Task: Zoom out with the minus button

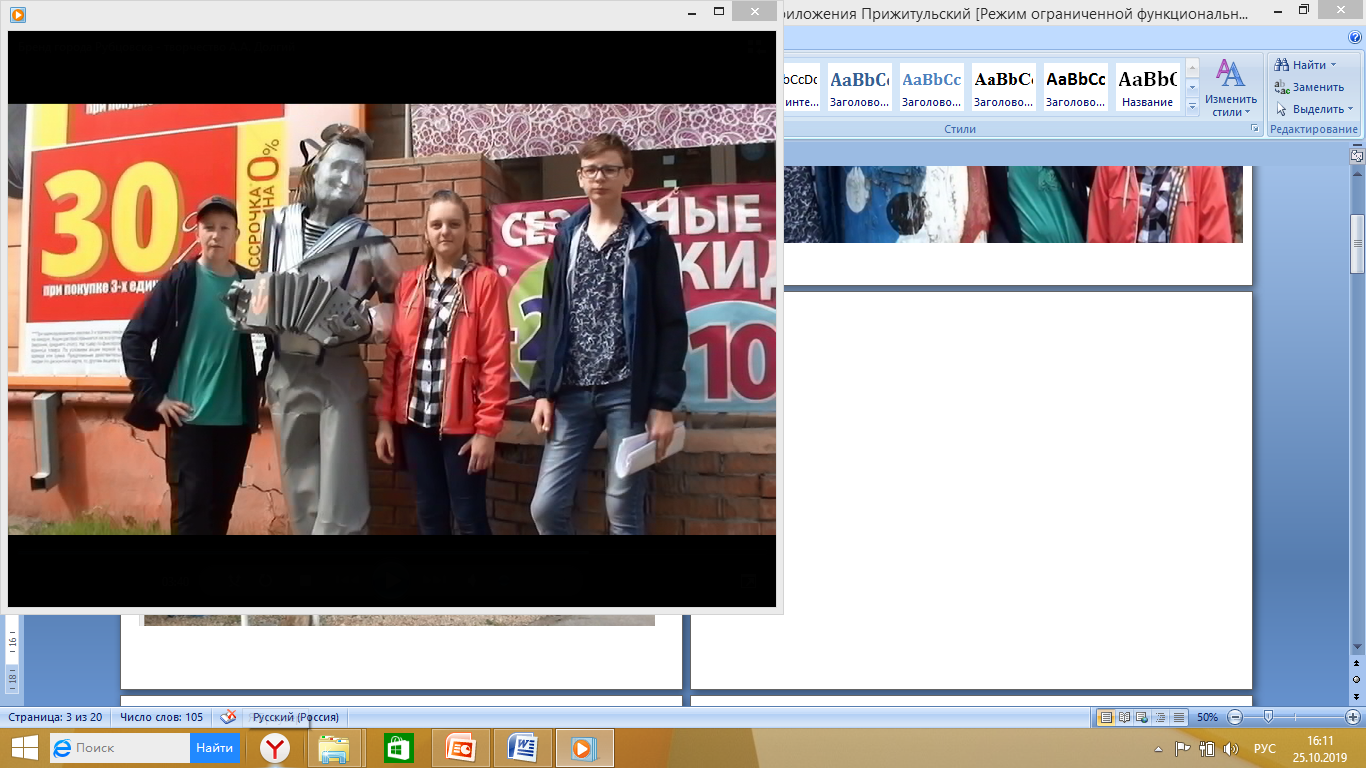Action: click(x=1235, y=717)
